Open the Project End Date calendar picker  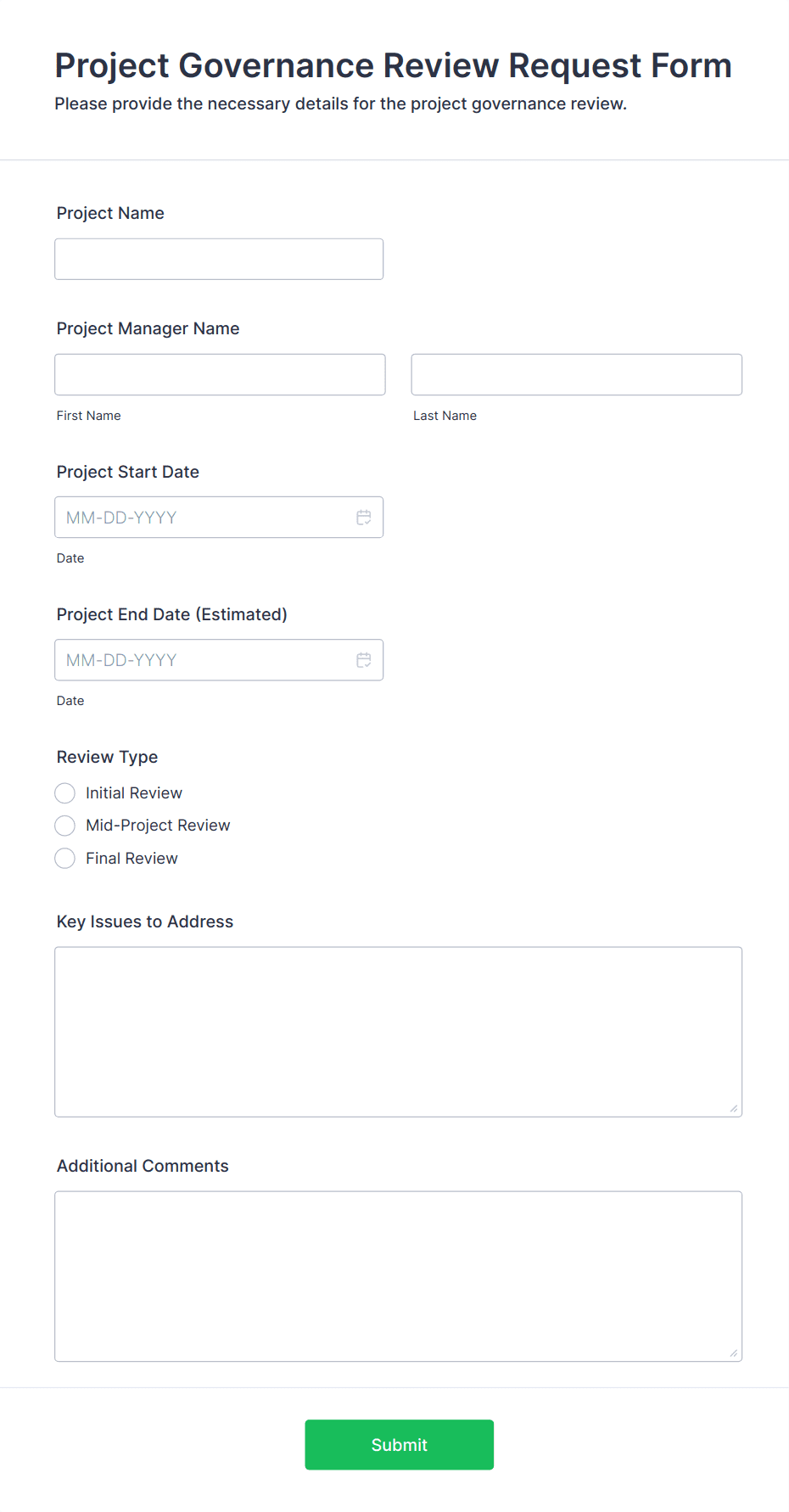364,659
